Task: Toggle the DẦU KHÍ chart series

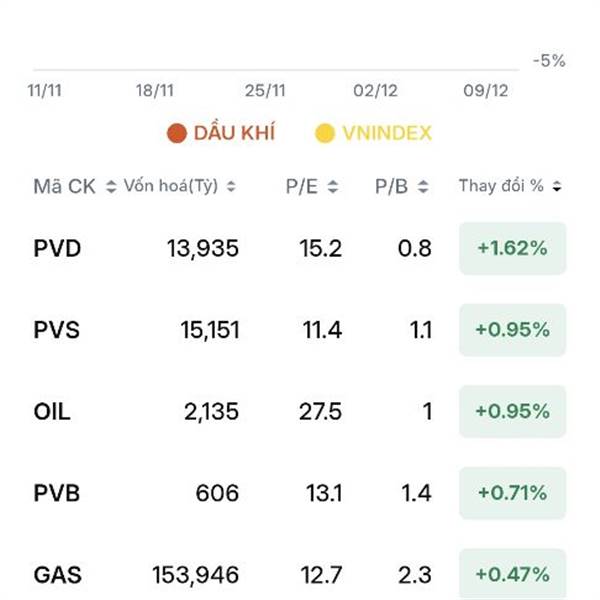Action: click(x=234, y=133)
